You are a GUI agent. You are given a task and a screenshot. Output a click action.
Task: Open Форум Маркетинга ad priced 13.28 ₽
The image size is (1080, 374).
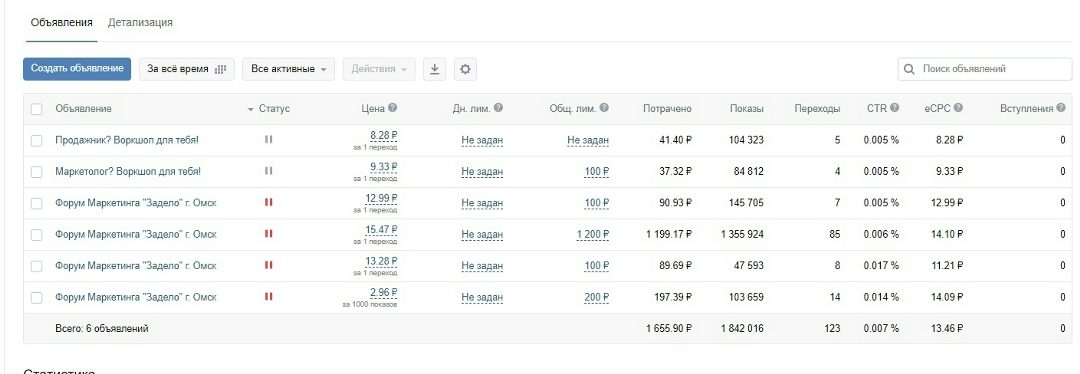[136, 266]
